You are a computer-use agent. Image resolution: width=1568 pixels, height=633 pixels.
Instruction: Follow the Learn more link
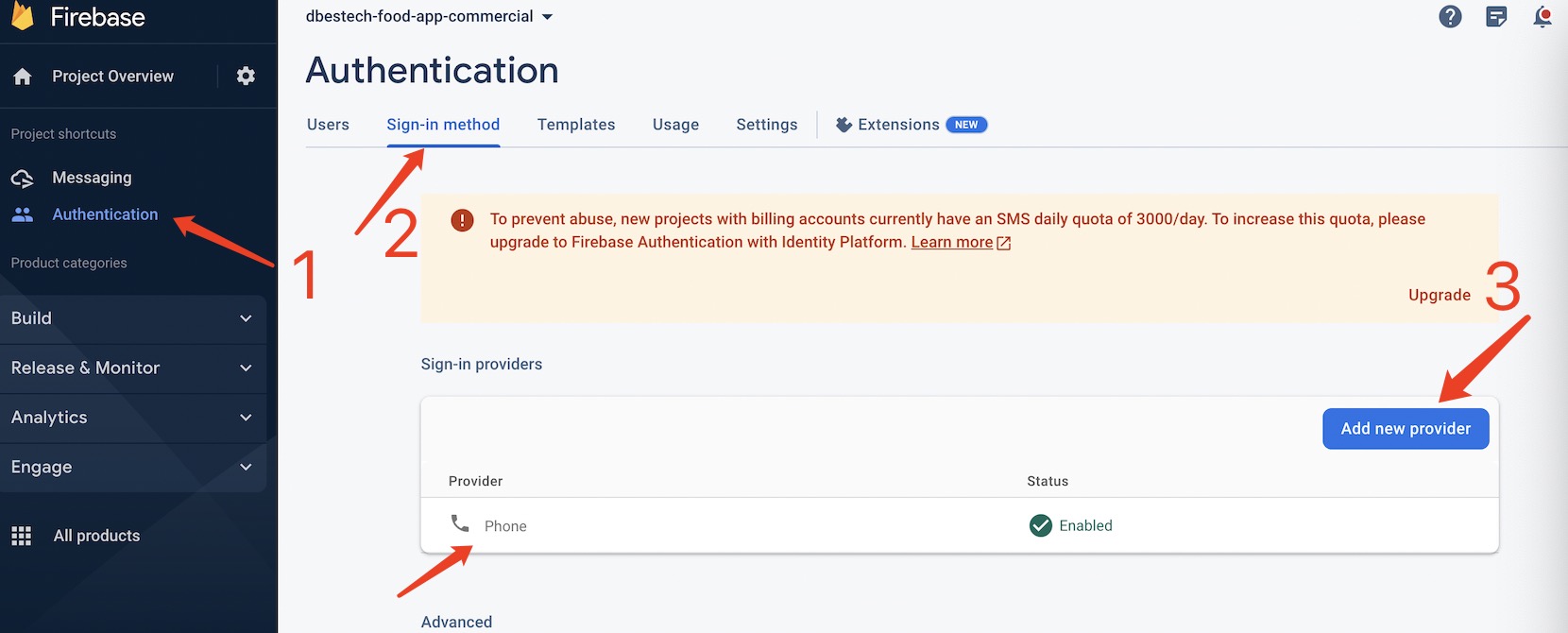(x=951, y=243)
